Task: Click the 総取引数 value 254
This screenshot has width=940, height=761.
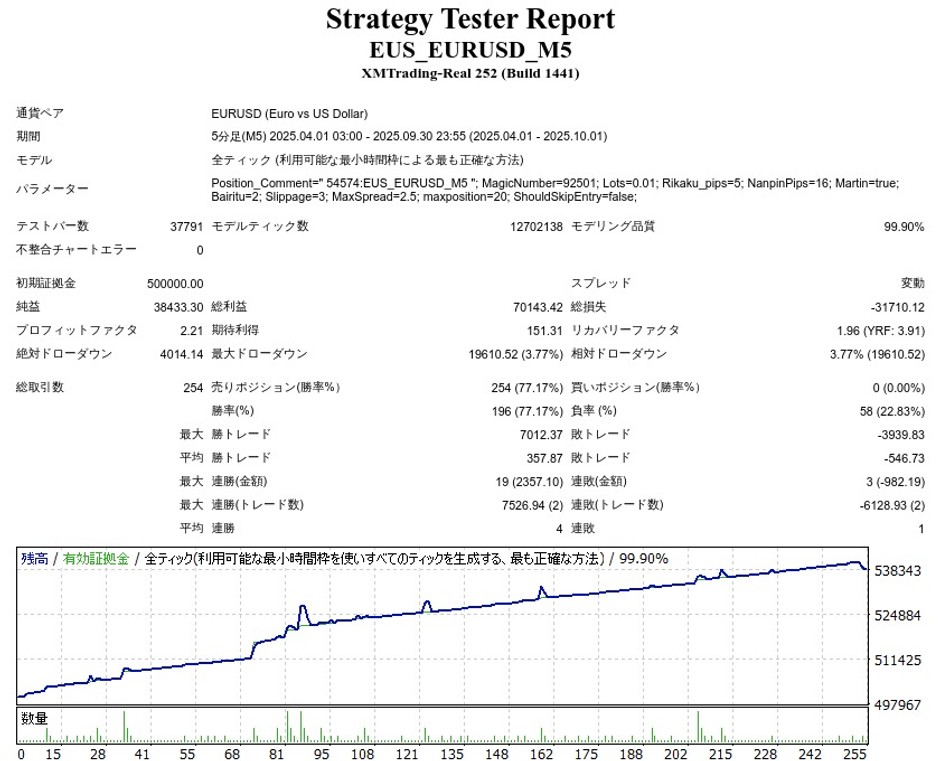Action: click(192, 388)
